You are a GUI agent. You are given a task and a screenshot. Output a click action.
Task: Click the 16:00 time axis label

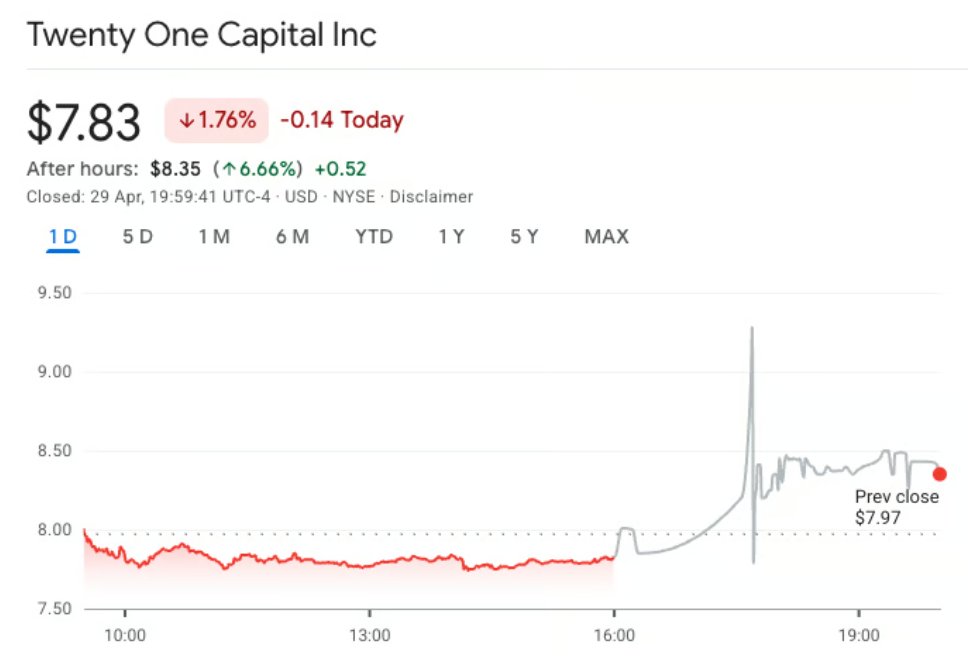tap(613, 636)
